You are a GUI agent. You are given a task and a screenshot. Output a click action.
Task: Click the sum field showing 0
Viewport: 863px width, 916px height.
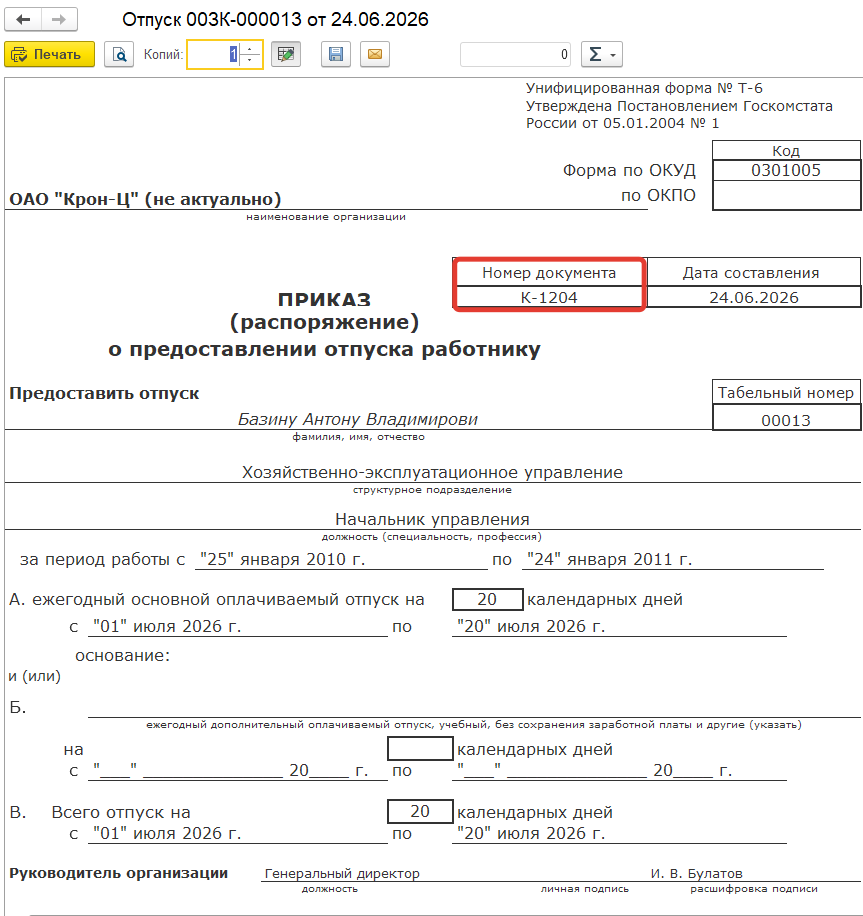point(515,54)
